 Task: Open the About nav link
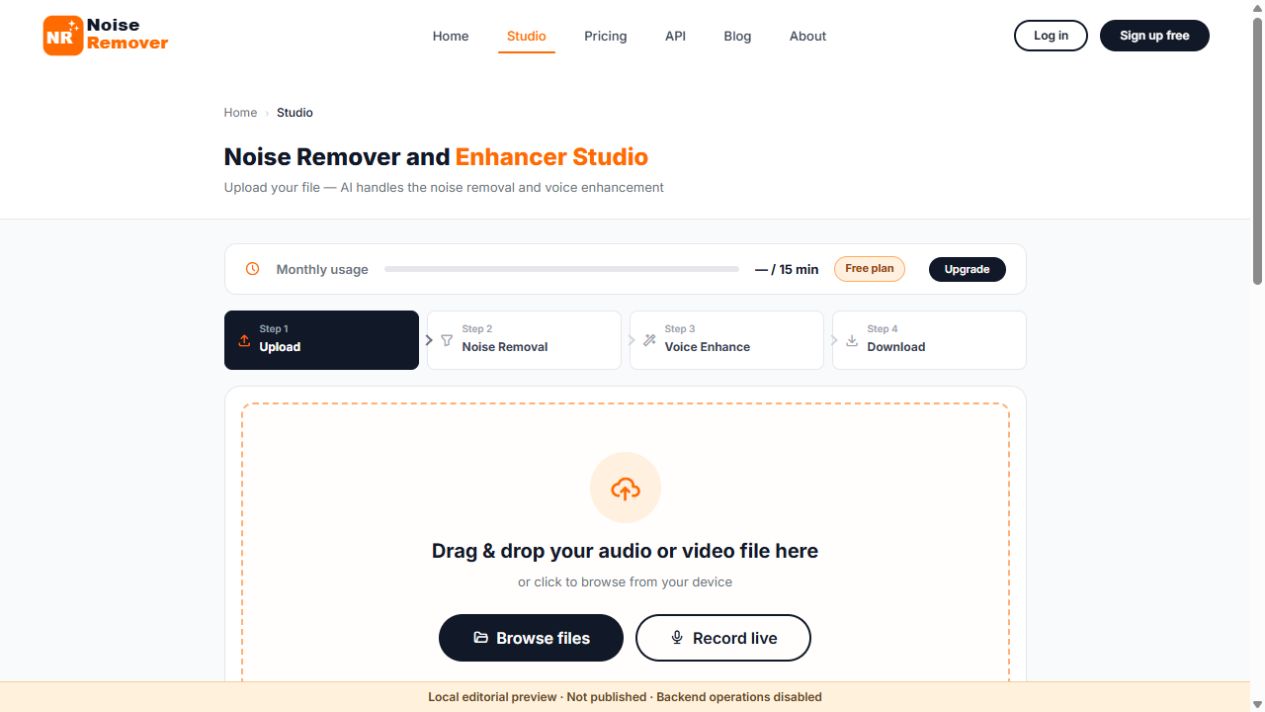(807, 36)
